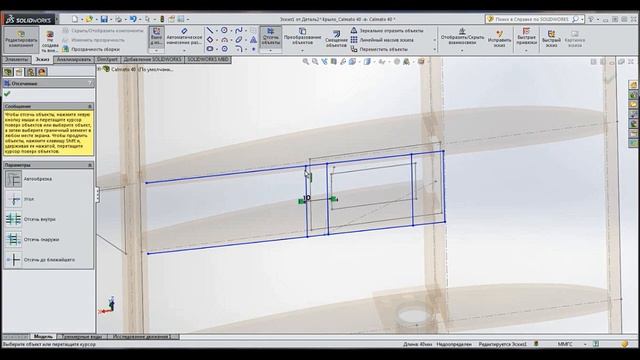Click the Edit Component (Редактировать компонент) button

point(21,39)
